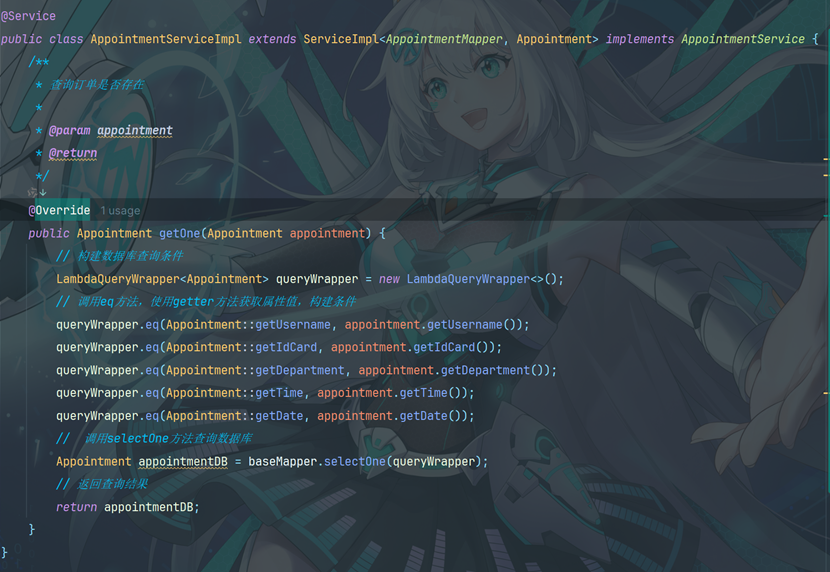This screenshot has height=572, width=830.
Task: Click the underlined @return Javadoc tag
Action: coord(73,153)
